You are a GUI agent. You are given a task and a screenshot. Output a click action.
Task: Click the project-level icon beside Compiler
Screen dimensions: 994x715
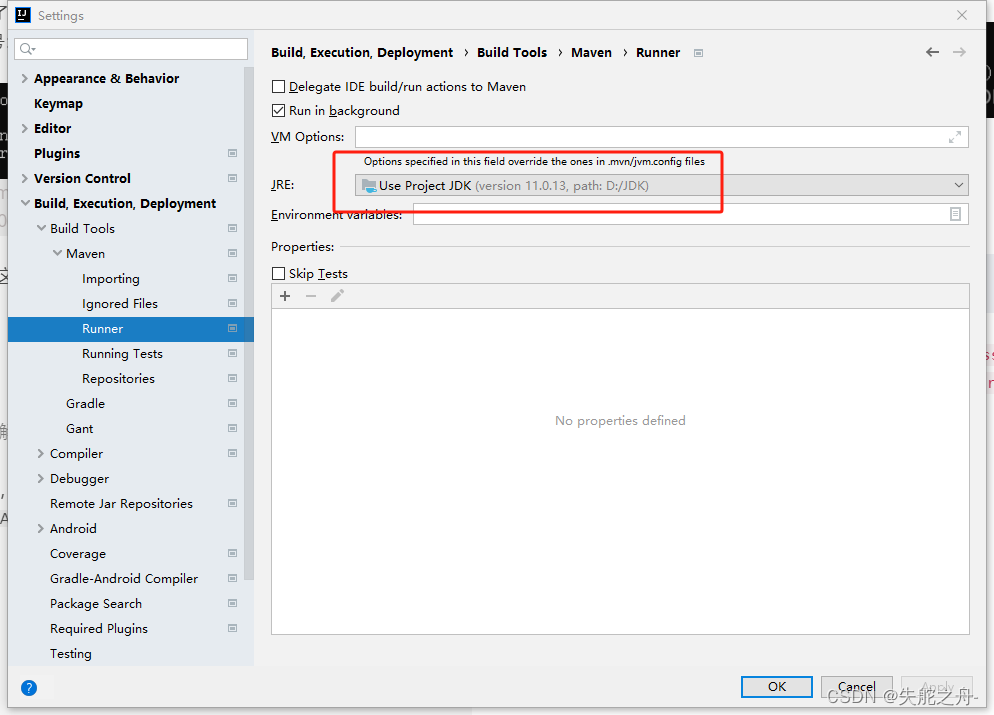[233, 453]
